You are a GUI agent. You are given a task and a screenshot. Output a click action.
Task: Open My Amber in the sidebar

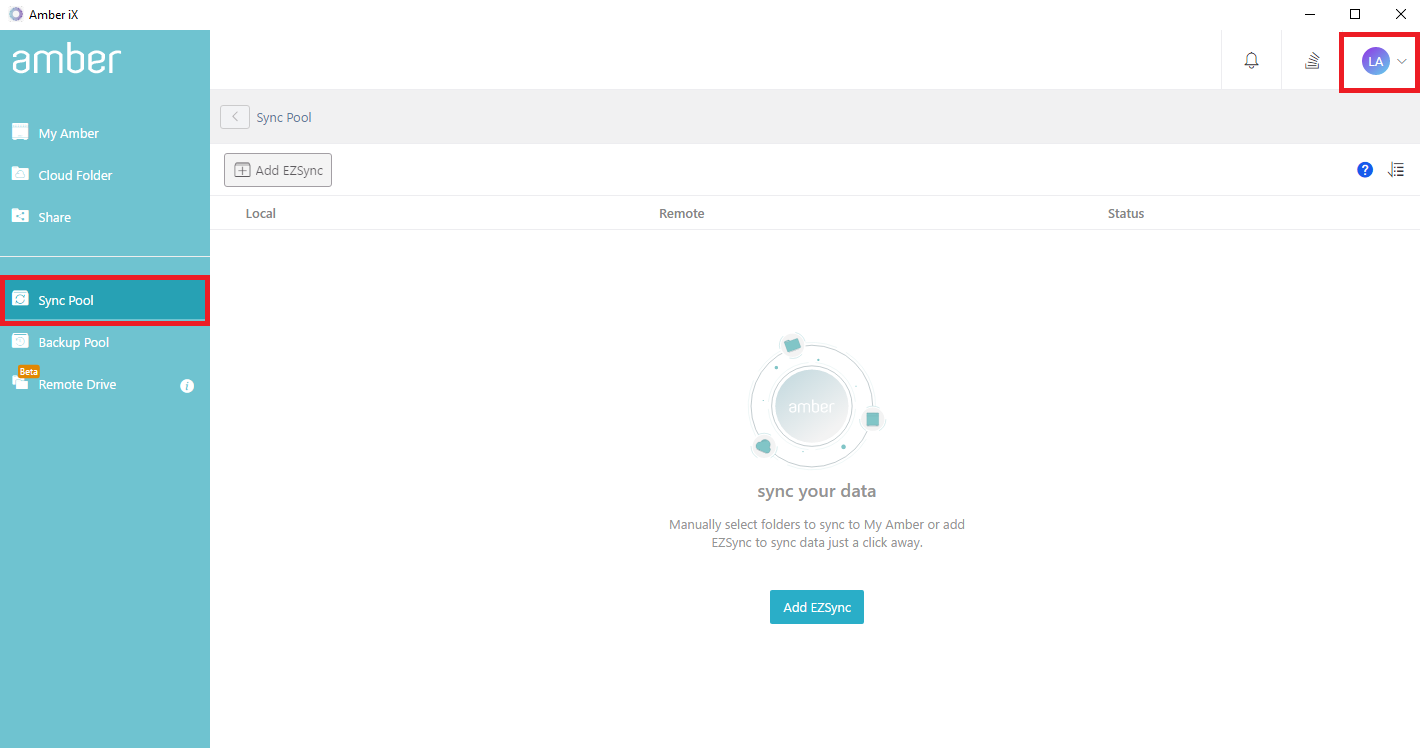(x=105, y=133)
